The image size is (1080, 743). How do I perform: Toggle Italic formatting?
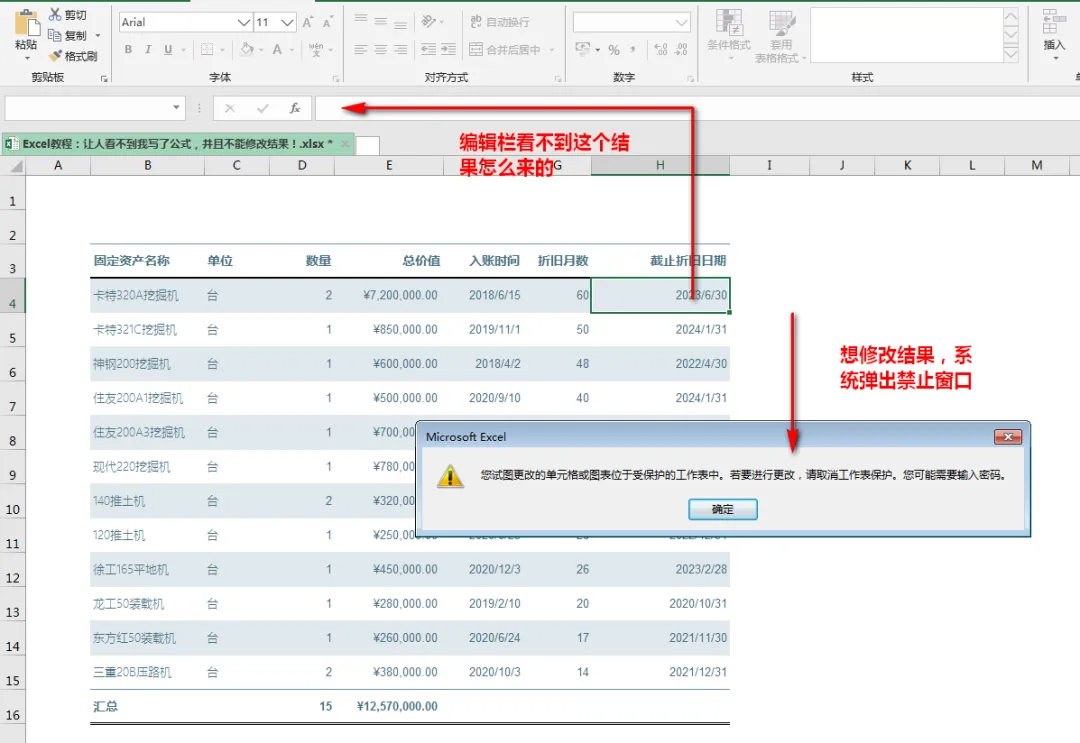point(147,50)
